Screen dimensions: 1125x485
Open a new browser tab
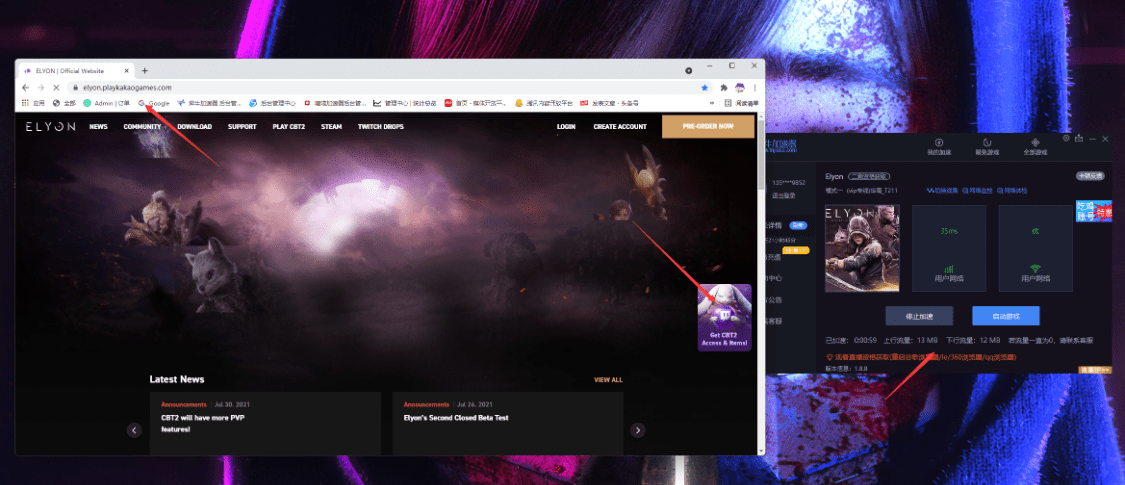144,70
